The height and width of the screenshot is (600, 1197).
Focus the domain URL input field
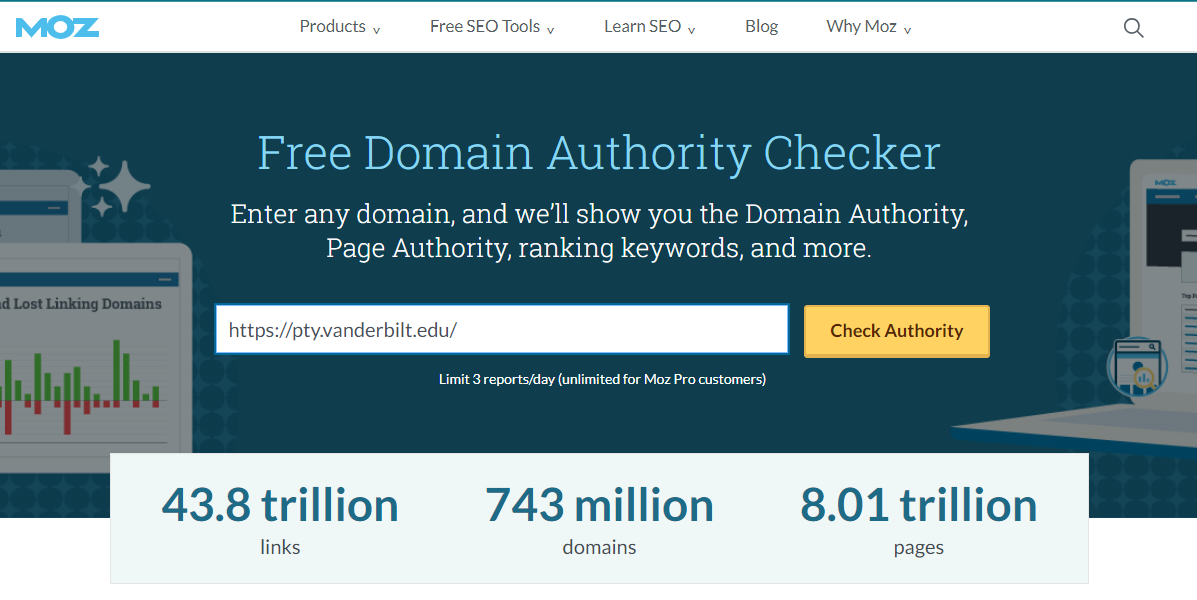click(x=502, y=330)
